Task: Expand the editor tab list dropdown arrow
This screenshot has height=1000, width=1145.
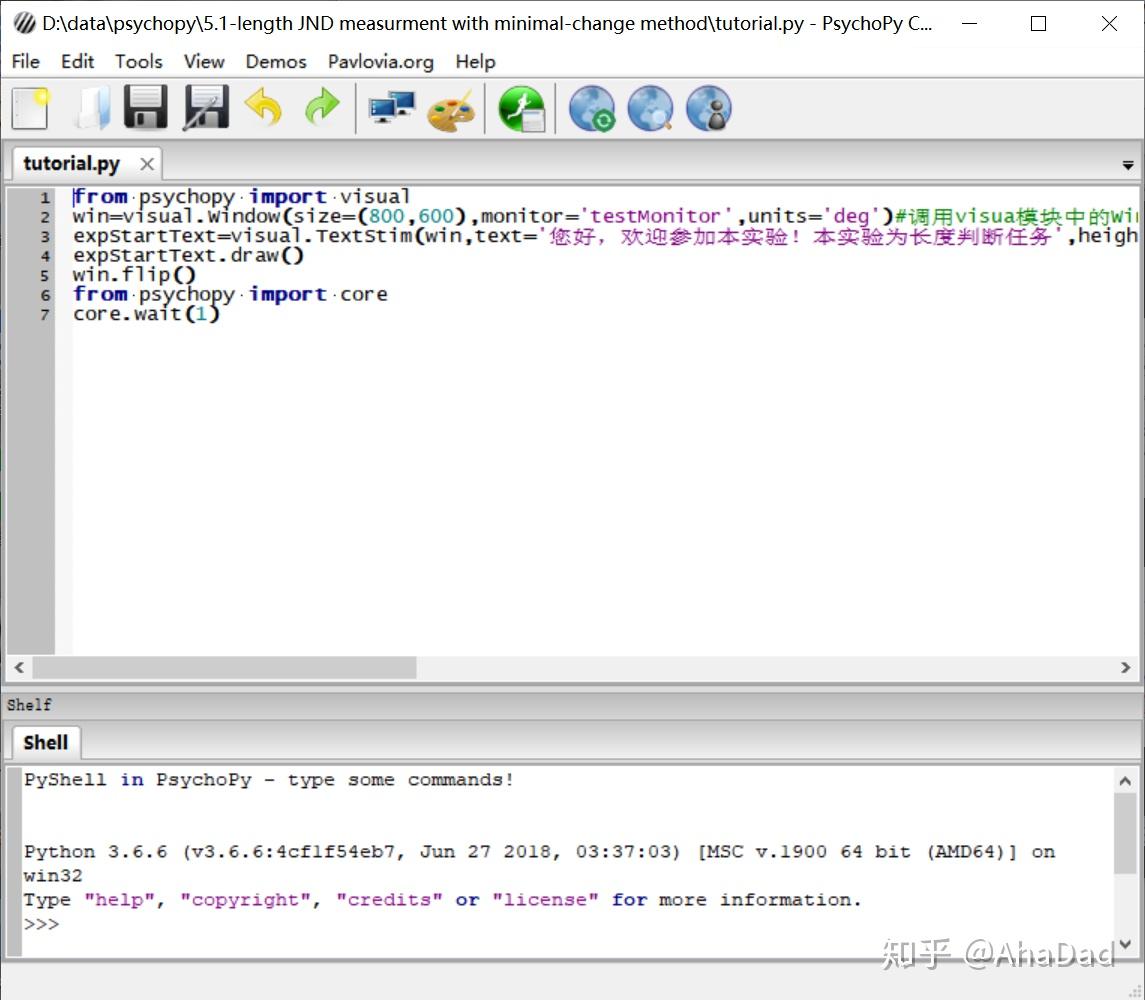Action: pos(1128,166)
